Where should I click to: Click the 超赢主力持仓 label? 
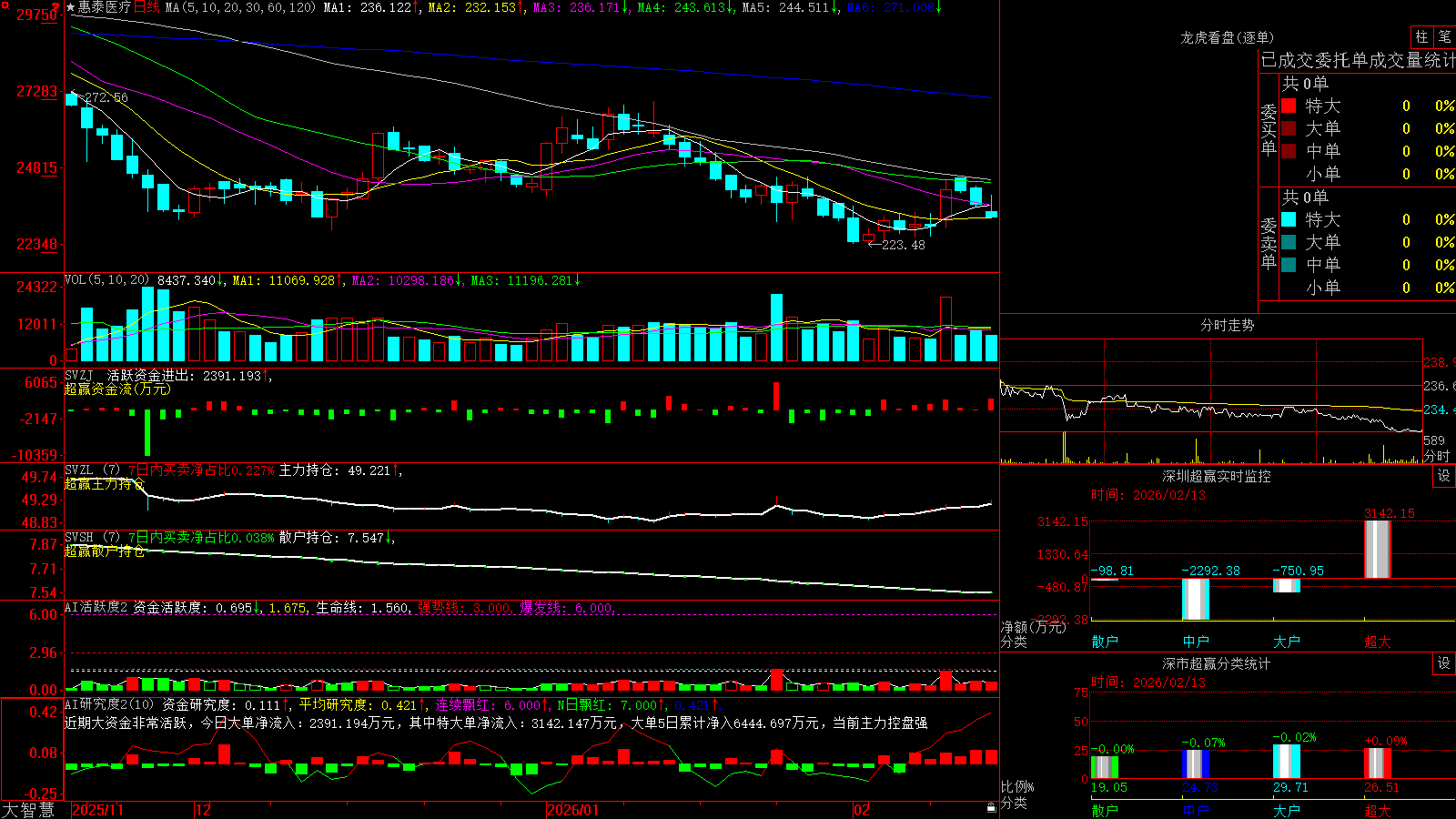[x=105, y=484]
